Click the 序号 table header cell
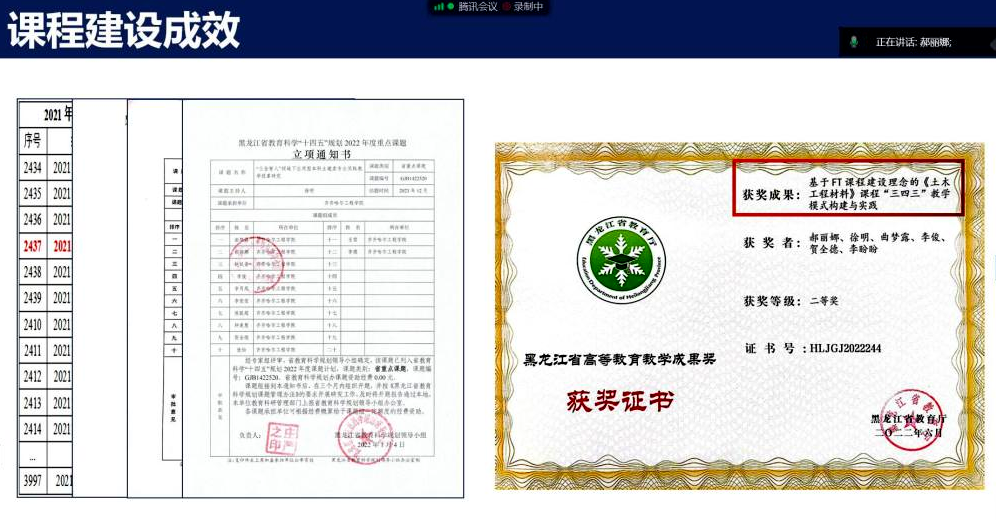This screenshot has height=520, width=996. [32, 141]
